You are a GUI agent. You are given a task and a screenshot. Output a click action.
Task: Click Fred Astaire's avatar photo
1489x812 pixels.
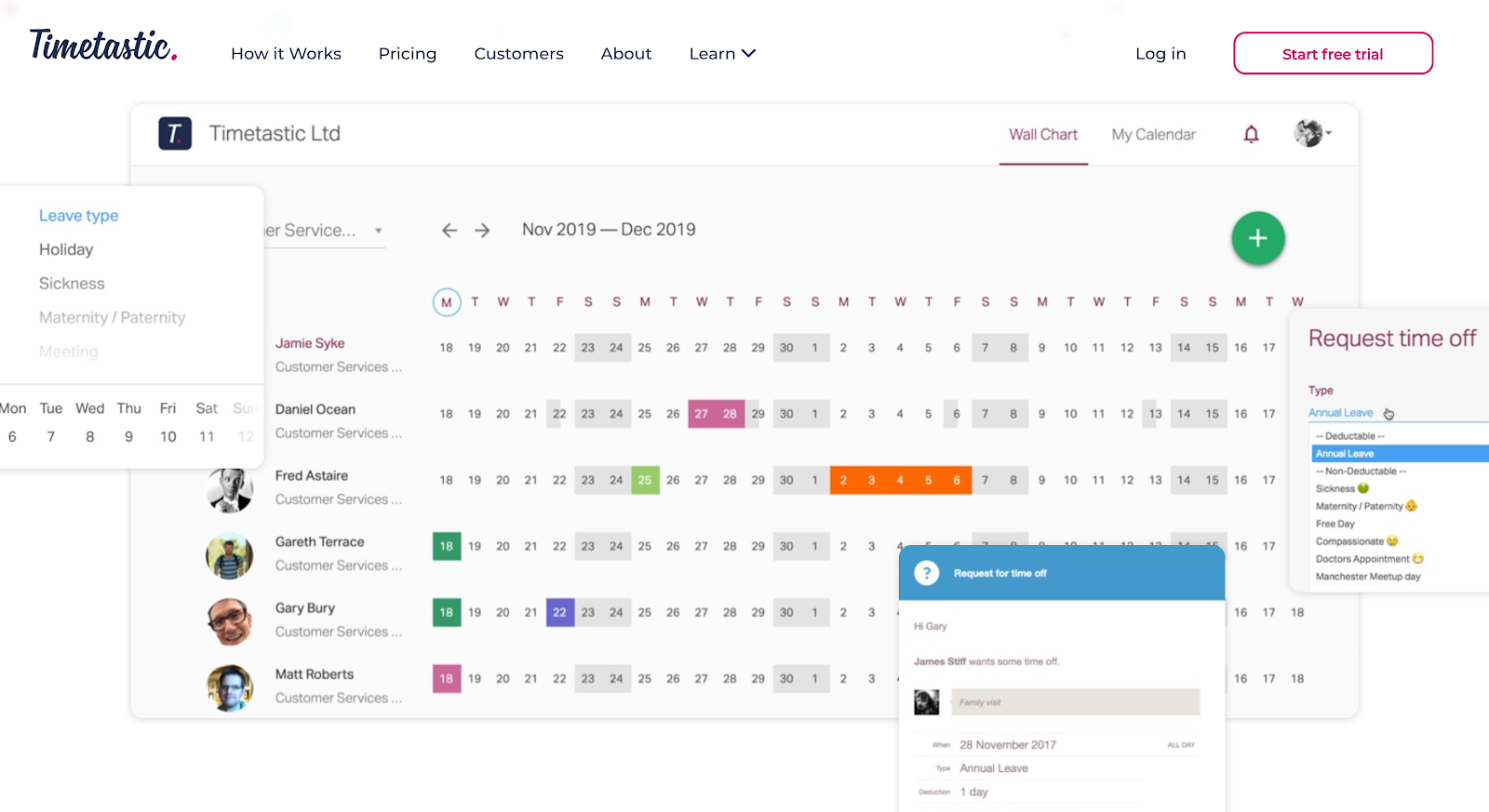pyautogui.click(x=230, y=489)
